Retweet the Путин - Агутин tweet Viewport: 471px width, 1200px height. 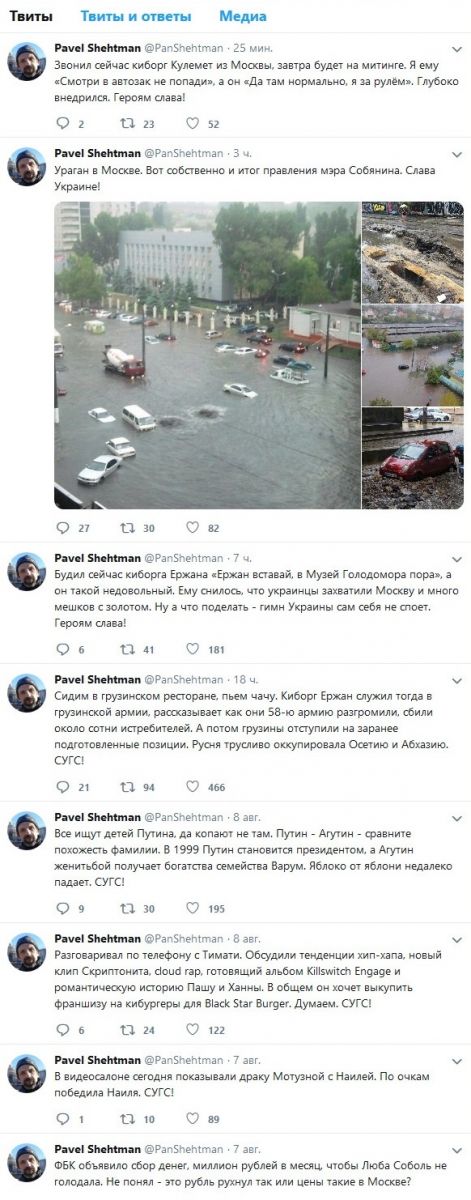tap(127, 908)
